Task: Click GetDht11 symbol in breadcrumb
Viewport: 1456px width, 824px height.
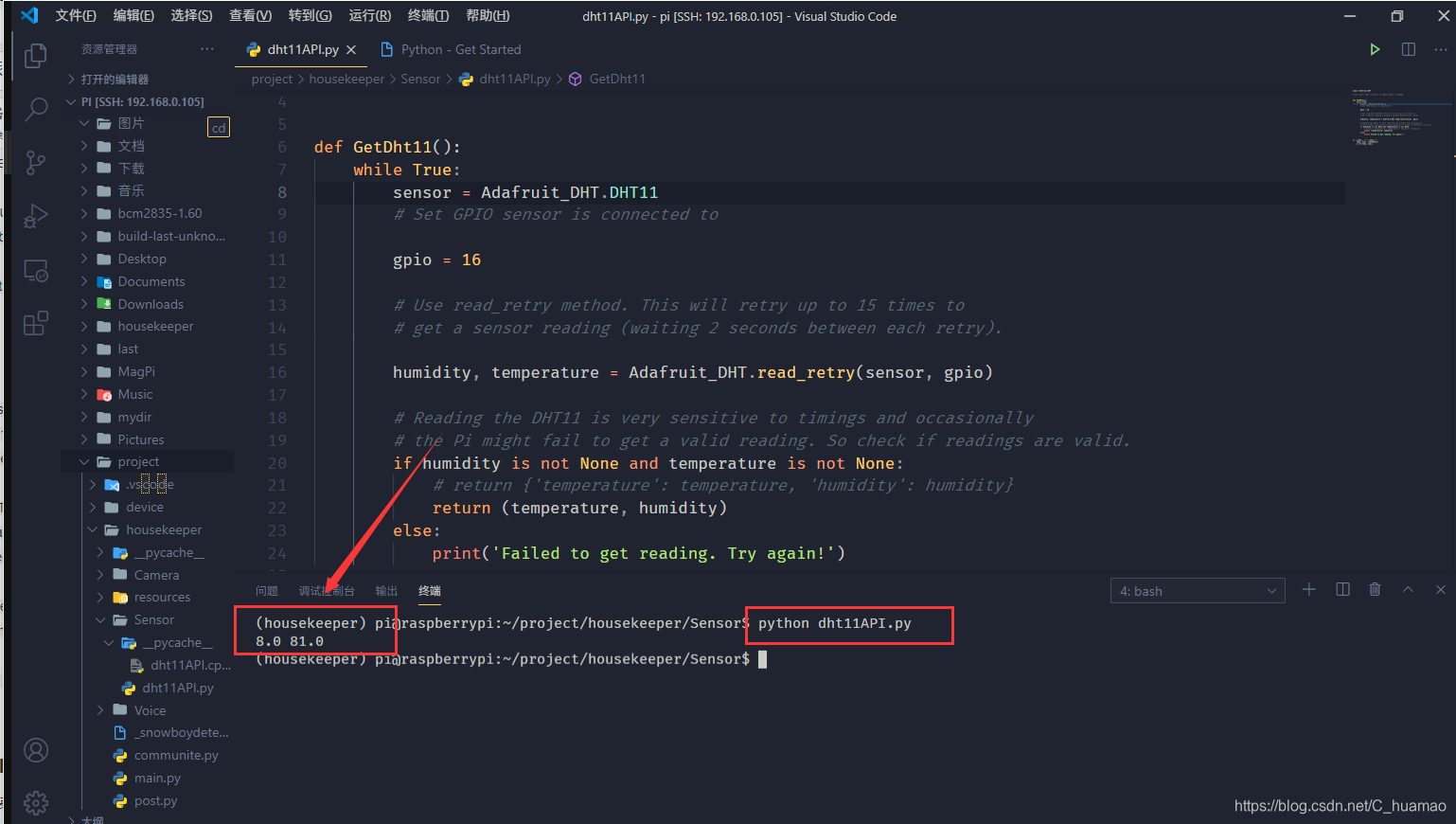Action: coord(617,79)
